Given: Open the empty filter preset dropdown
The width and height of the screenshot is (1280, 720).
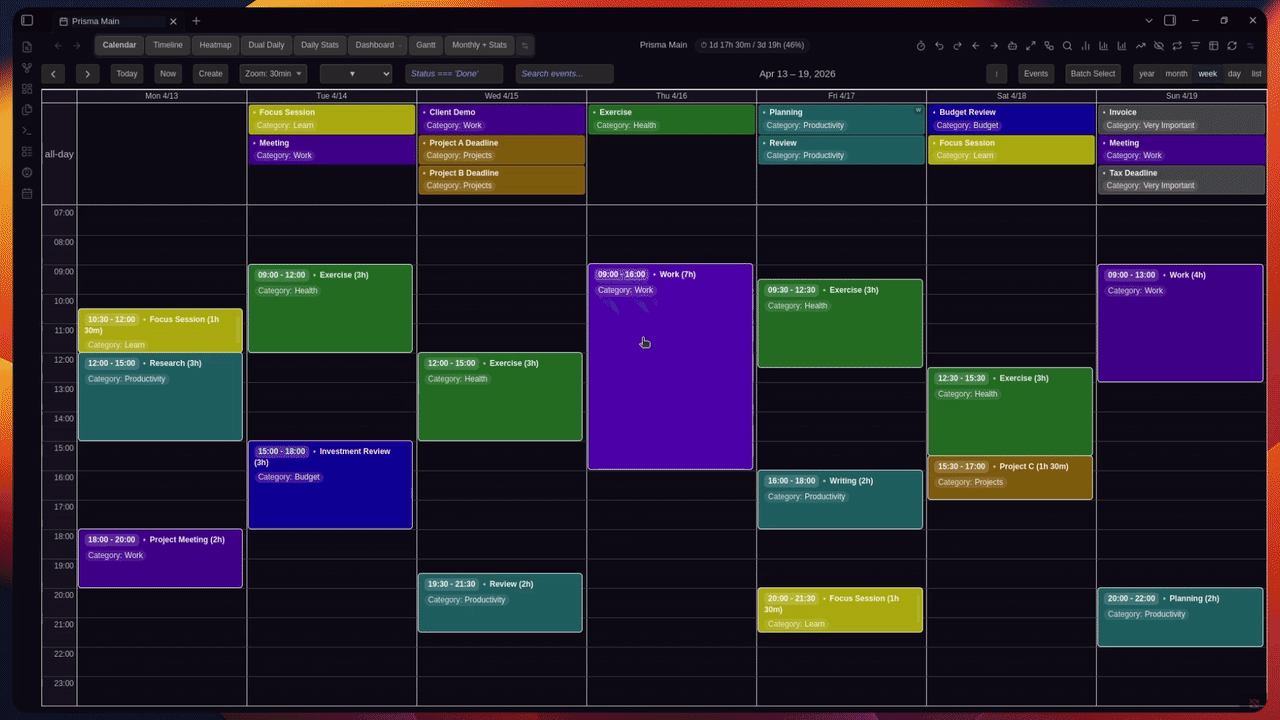Looking at the screenshot, I should pyautogui.click(x=356, y=74).
